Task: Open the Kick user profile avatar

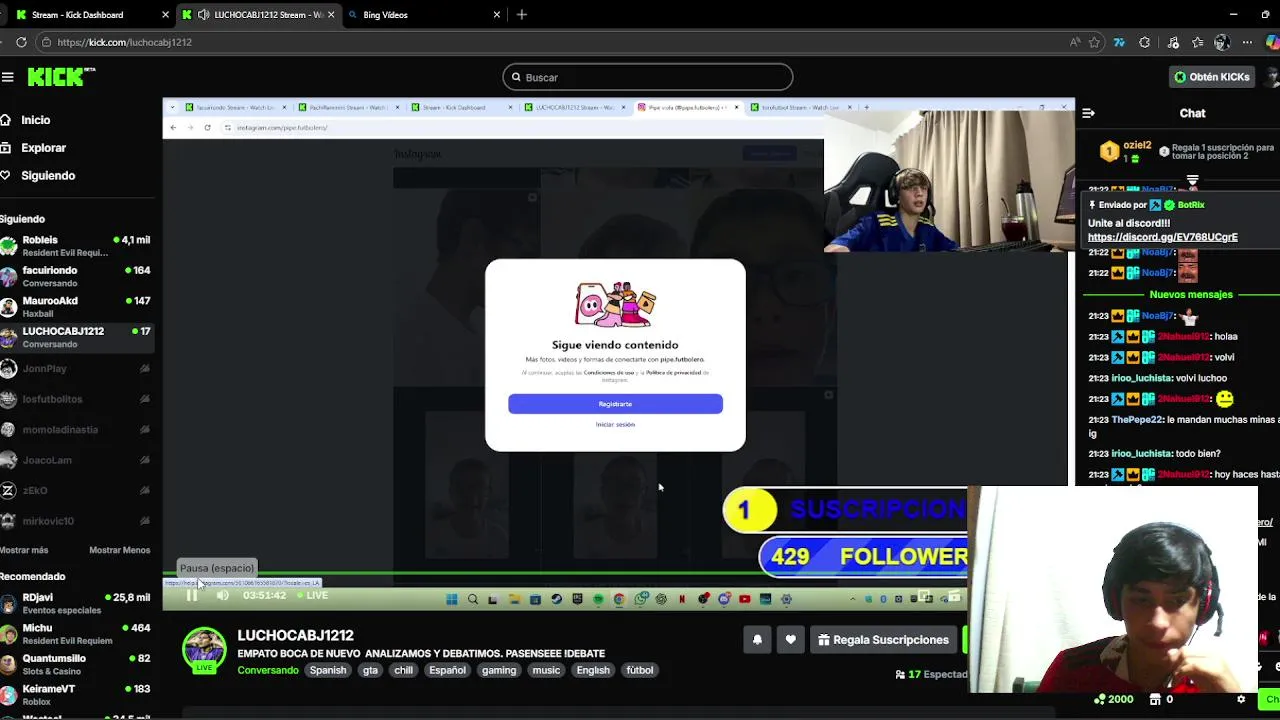Action: pos(1273,77)
